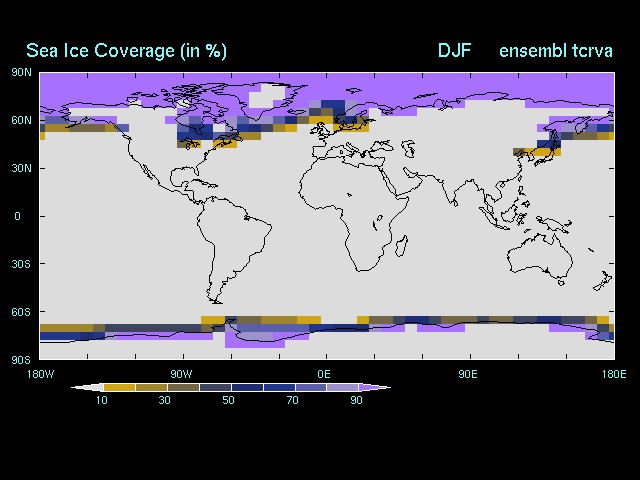Click the 'Sea Ice Coverage (in %)' title
Viewport: 640px width, 480px height.
pyautogui.click(x=125, y=50)
